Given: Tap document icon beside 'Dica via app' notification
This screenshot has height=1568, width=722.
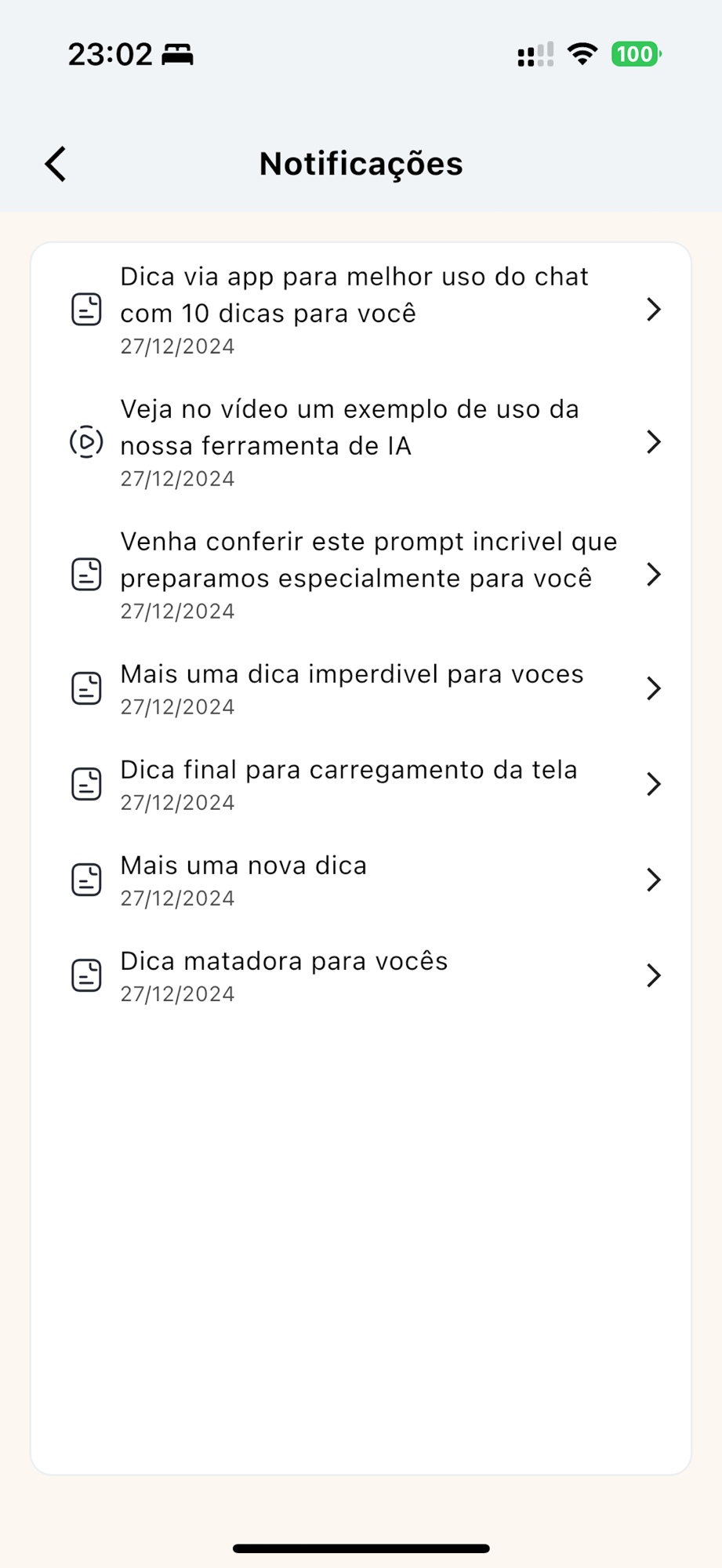Looking at the screenshot, I should 86,310.
